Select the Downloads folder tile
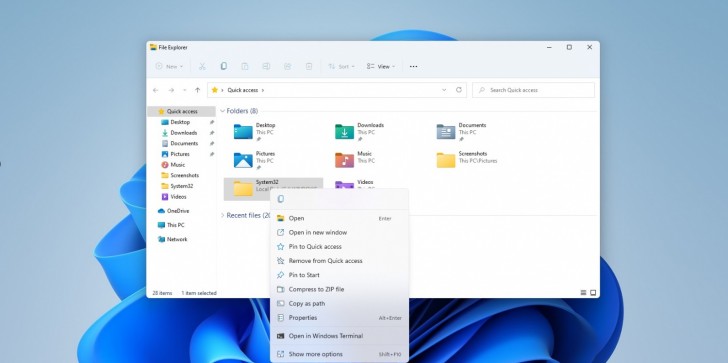Image resolution: width=728 pixels, height=363 pixels. pos(374,132)
